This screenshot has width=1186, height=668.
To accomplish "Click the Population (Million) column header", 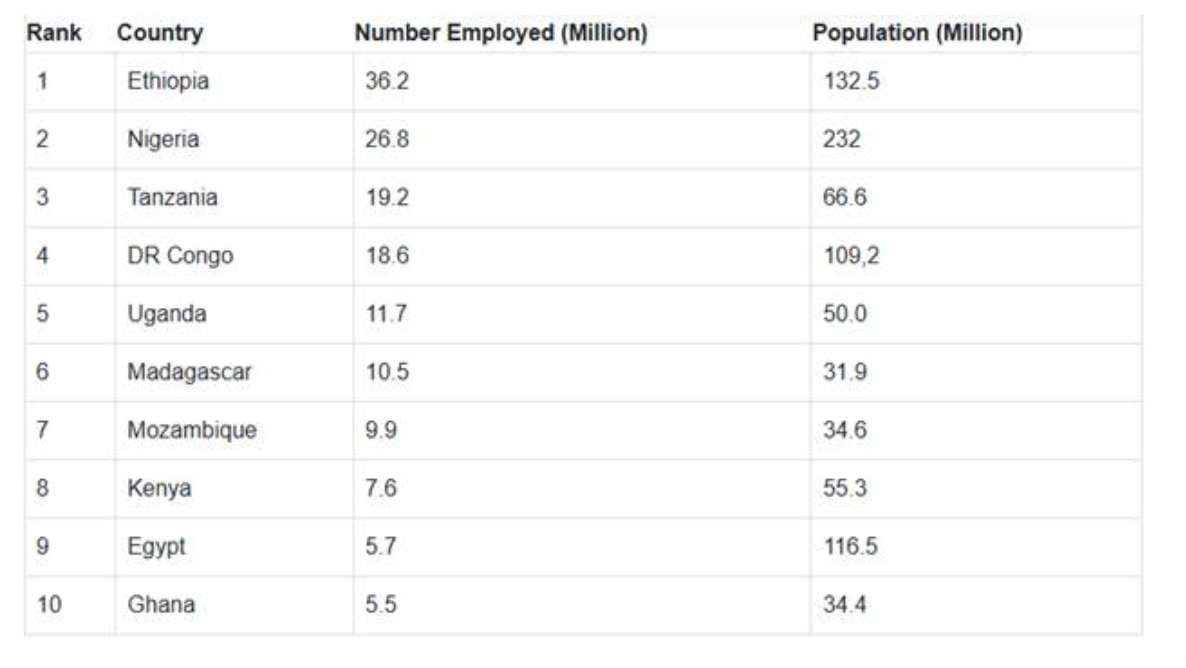I will 917,33.
